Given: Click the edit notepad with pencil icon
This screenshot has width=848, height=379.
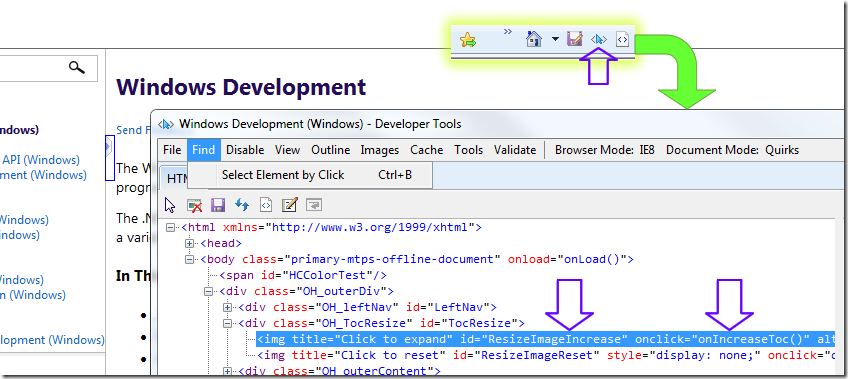Looking at the screenshot, I should click(x=290, y=205).
